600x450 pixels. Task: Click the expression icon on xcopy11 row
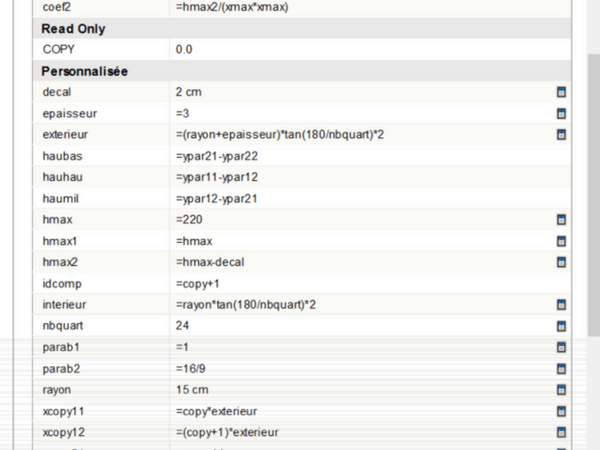(561, 411)
